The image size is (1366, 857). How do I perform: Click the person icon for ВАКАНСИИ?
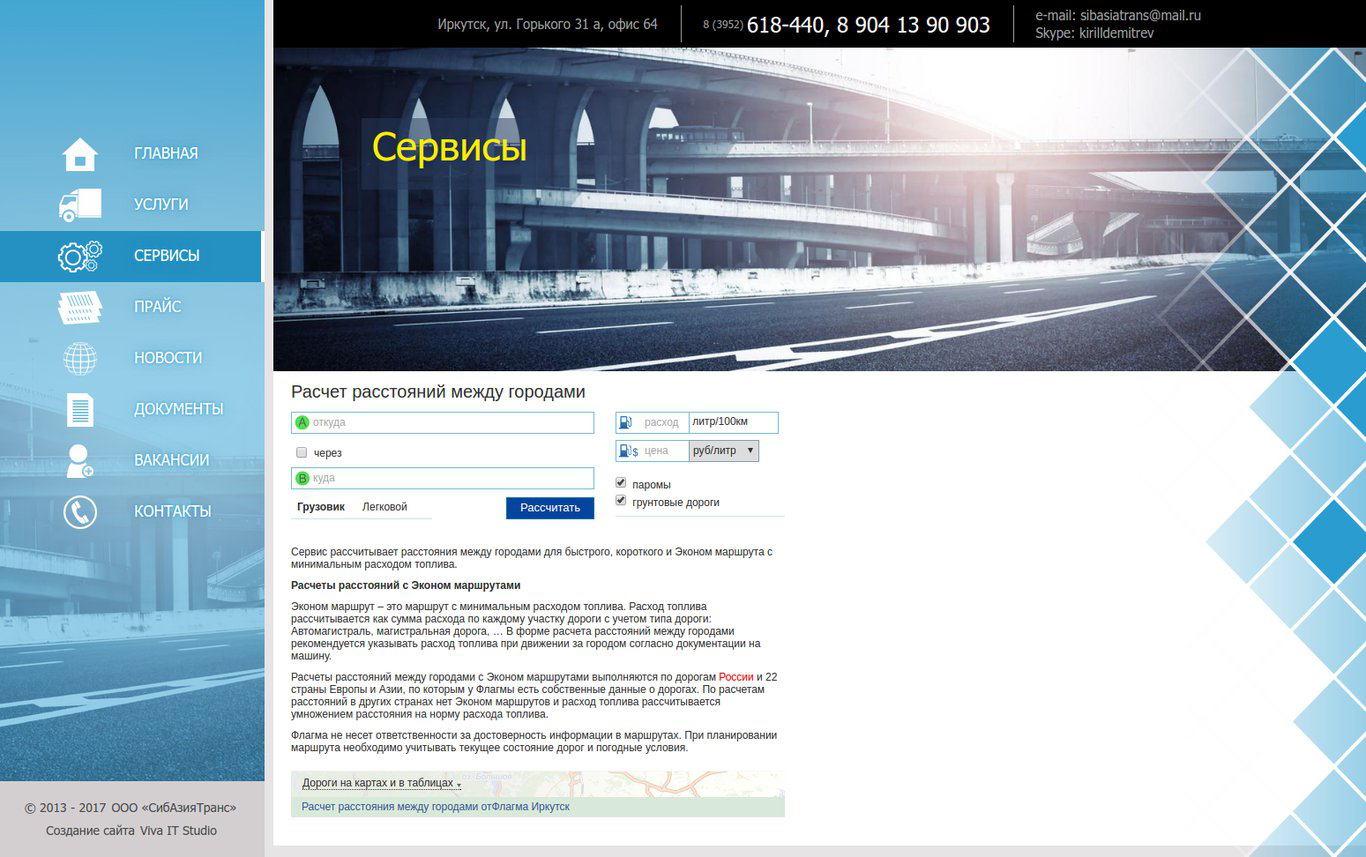click(80, 460)
